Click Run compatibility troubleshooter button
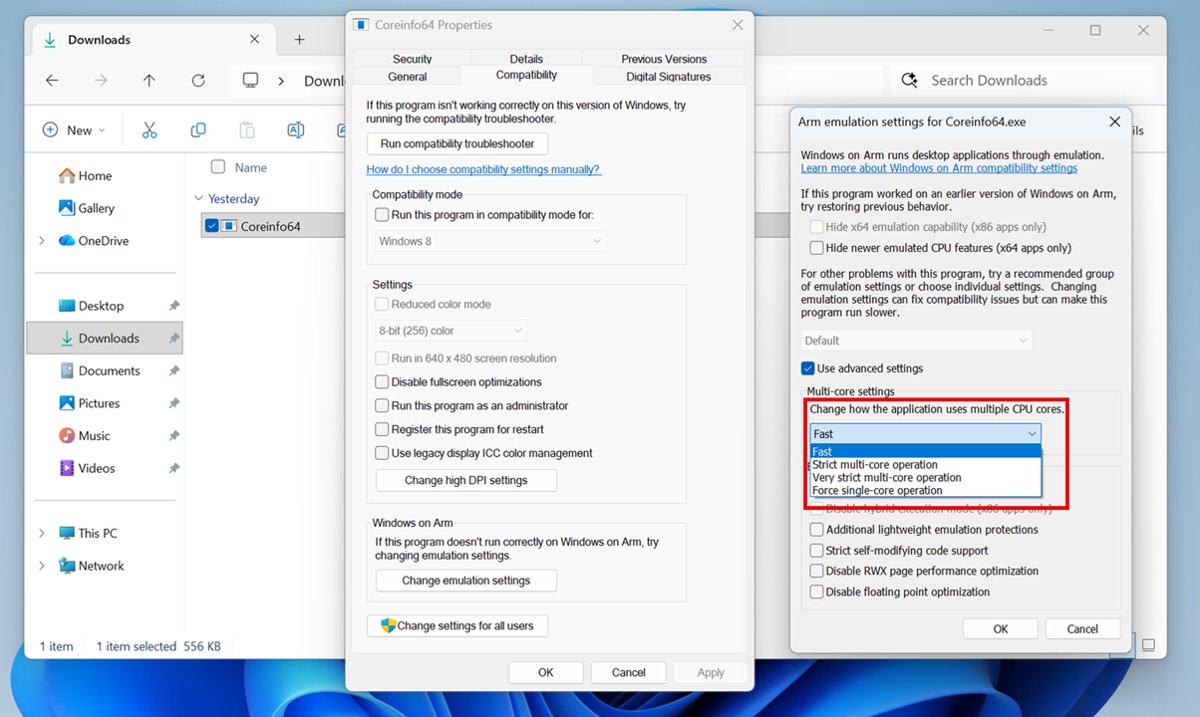1200x717 pixels. click(x=458, y=144)
